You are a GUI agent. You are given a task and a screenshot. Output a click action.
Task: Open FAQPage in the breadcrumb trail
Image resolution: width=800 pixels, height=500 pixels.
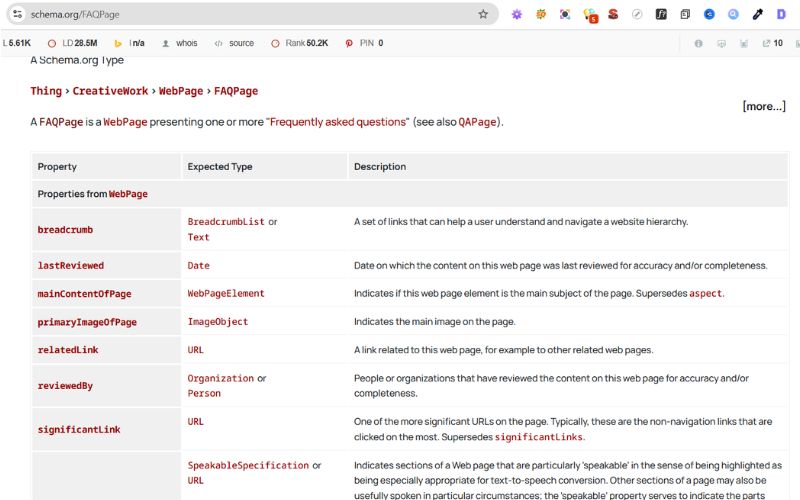pos(236,91)
